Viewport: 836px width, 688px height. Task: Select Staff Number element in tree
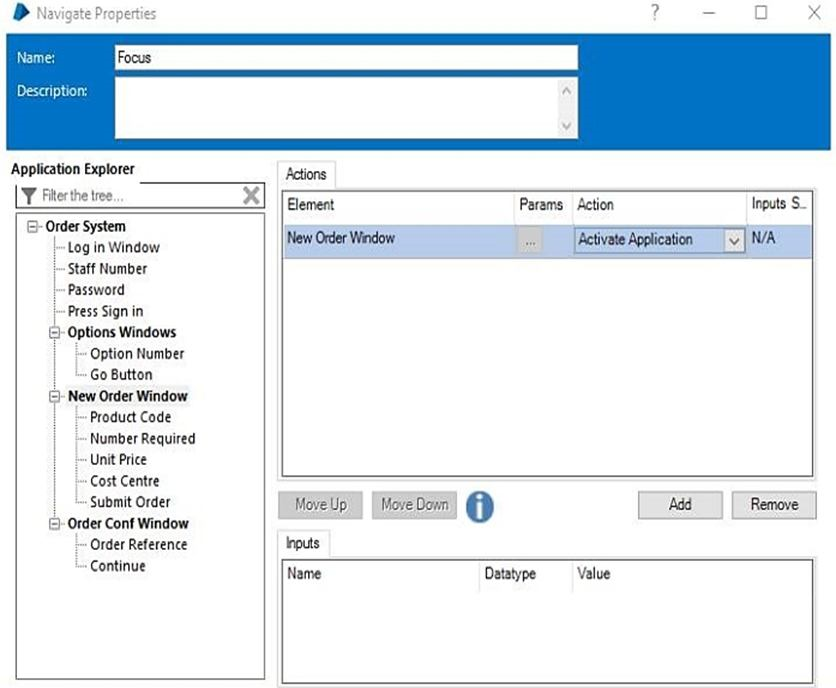107,269
